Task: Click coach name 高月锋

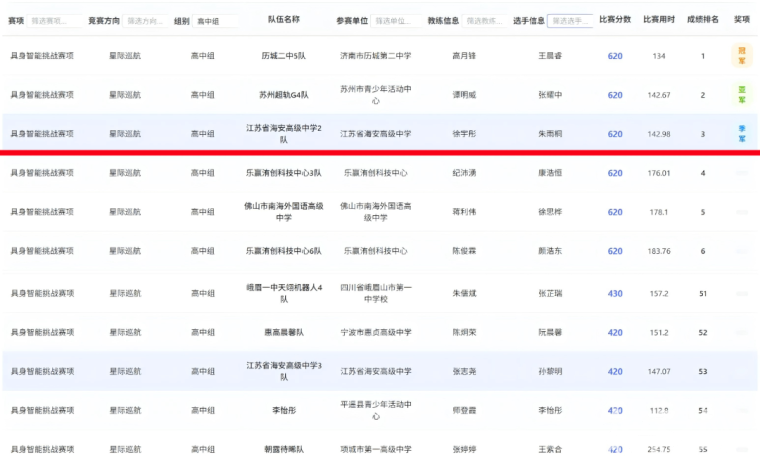Action: pyautogui.click(x=464, y=56)
